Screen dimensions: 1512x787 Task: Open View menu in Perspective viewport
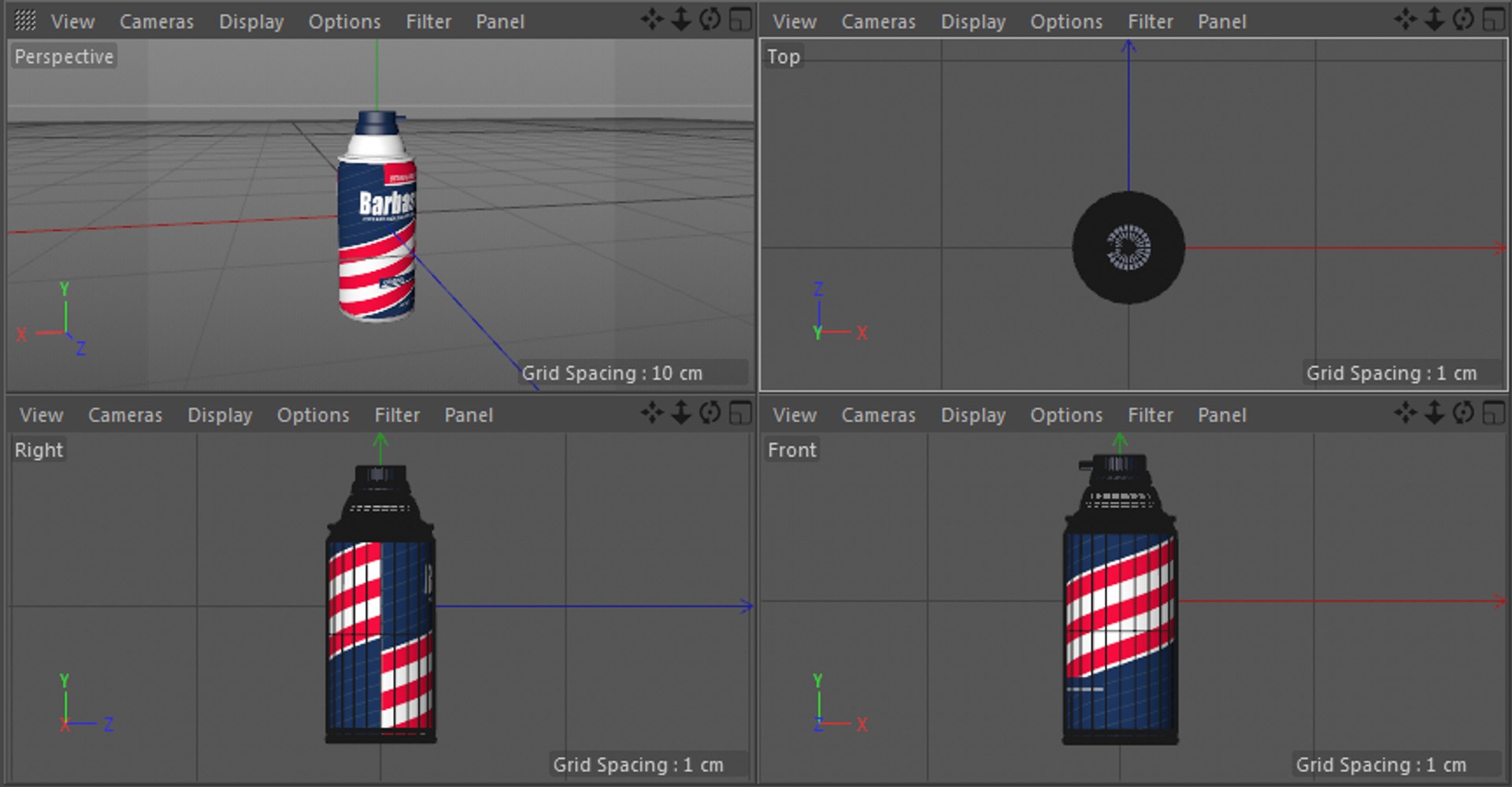[x=72, y=22]
